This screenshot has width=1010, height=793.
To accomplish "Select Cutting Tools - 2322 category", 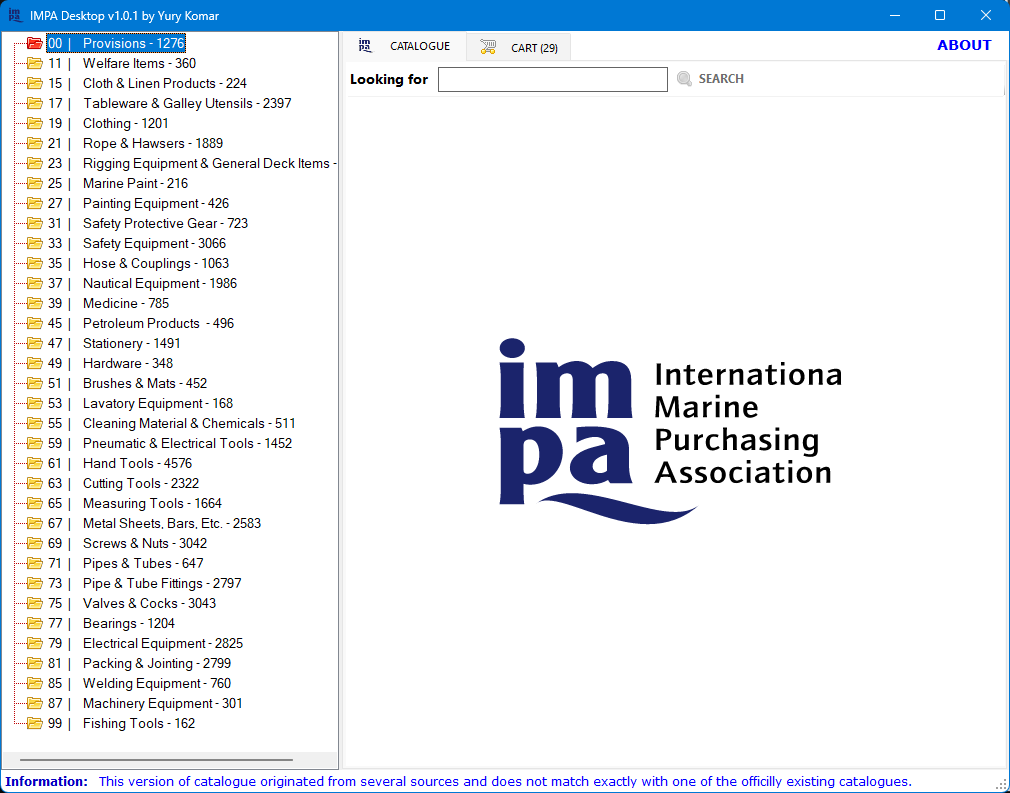I will click(123, 483).
